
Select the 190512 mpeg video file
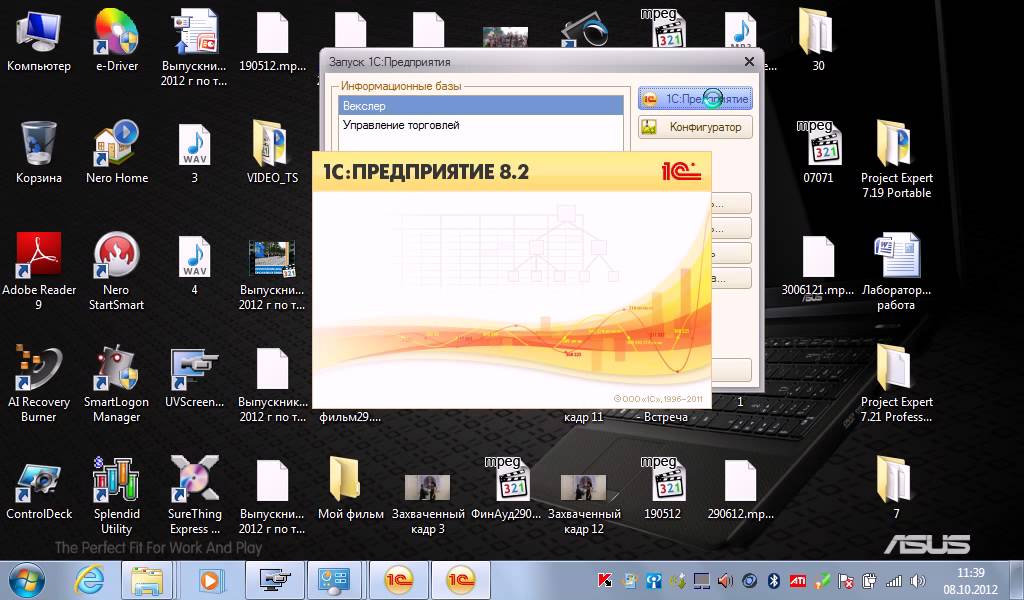(662, 488)
